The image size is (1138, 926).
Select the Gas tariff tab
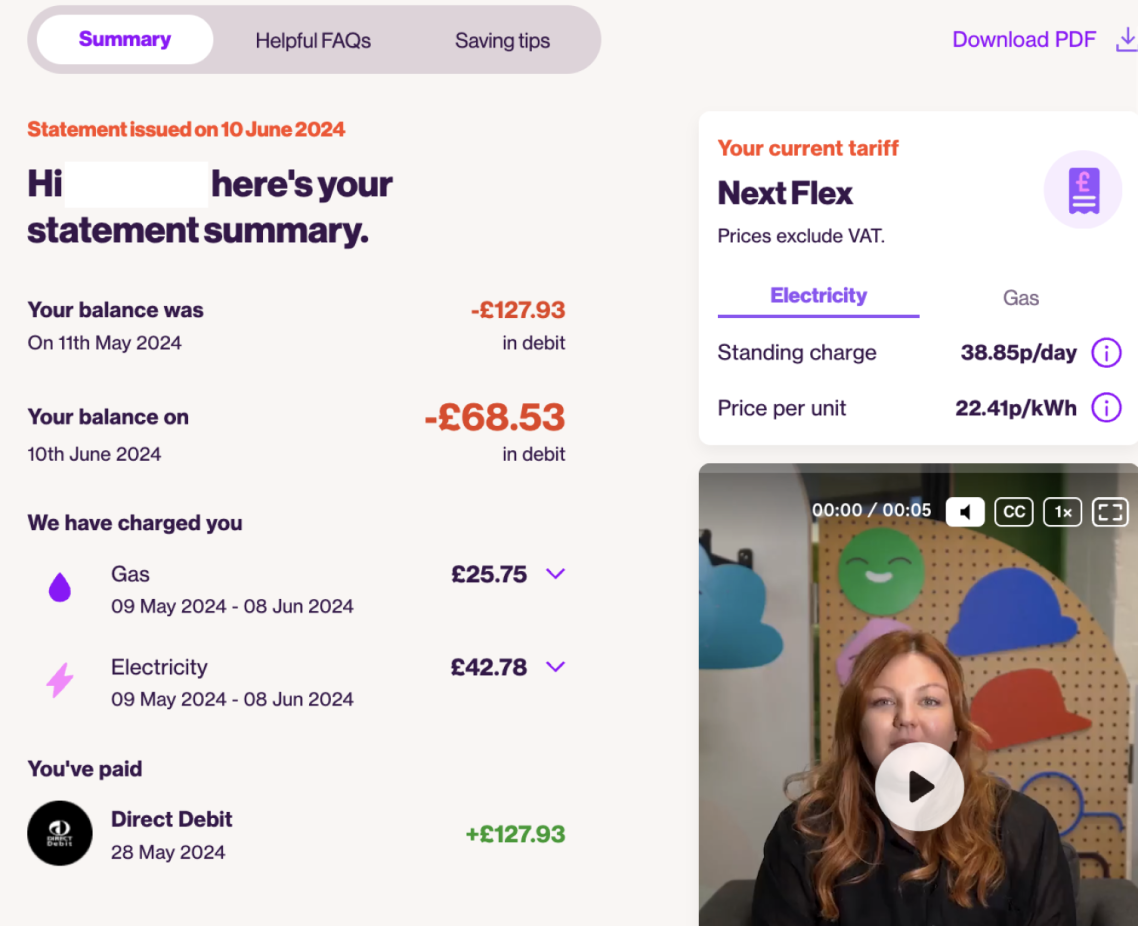pos(1020,298)
